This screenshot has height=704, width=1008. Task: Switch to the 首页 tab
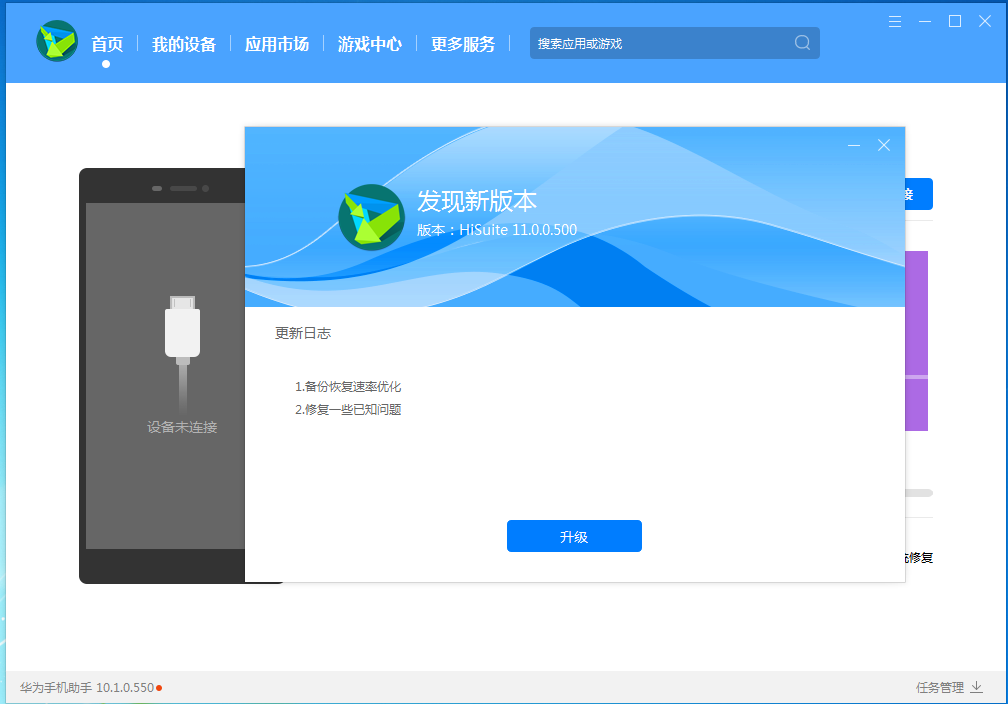tap(106, 44)
